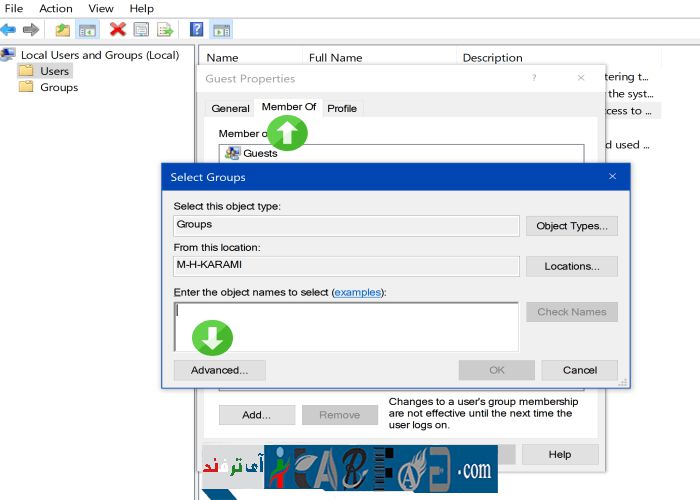Screen dimensions: 700x500
Task: Open the Action menu
Action: (x=56, y=8)
